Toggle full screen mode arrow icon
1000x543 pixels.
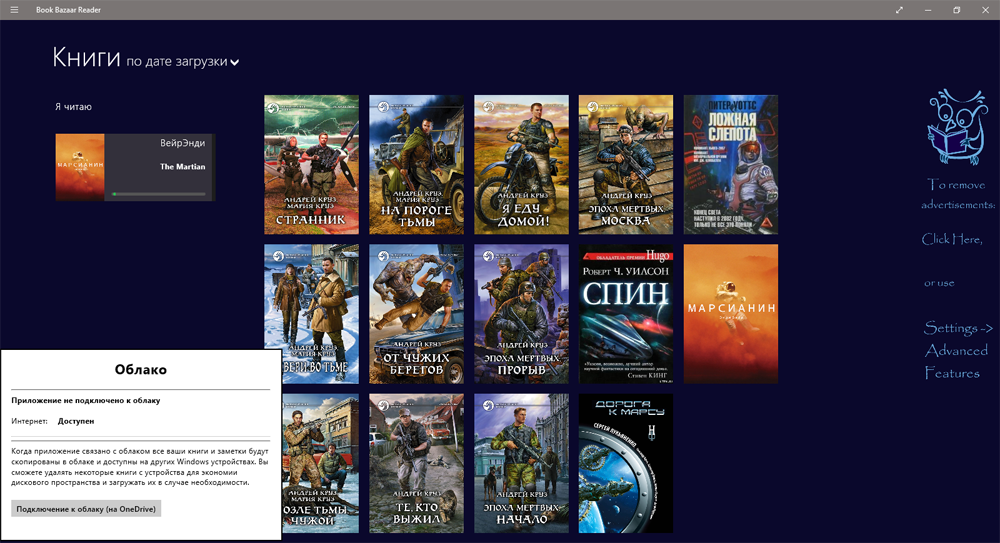(x=899, y=10)
